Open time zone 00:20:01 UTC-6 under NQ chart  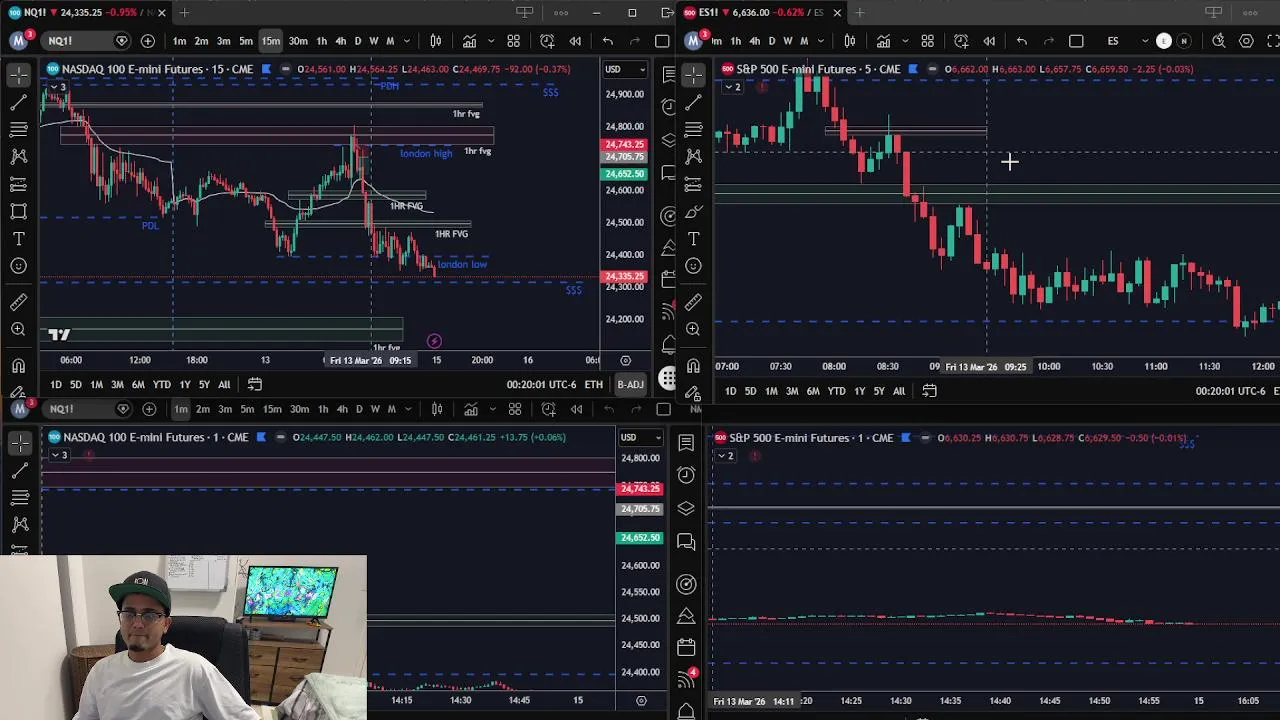click(541, 385)
